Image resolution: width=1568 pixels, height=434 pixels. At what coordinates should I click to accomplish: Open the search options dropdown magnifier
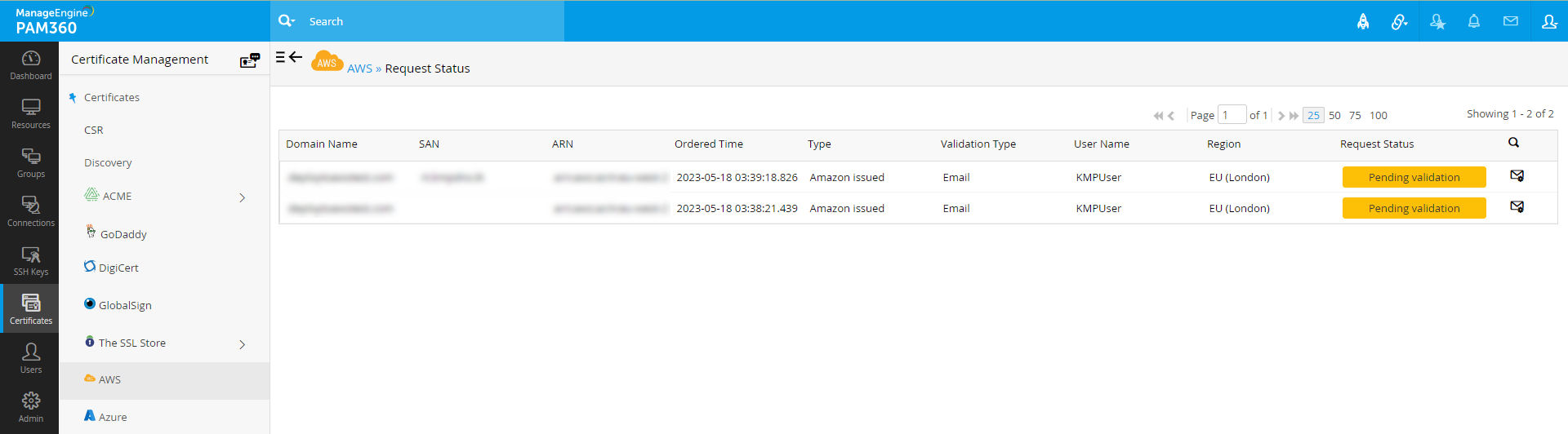tap(287, 21)
